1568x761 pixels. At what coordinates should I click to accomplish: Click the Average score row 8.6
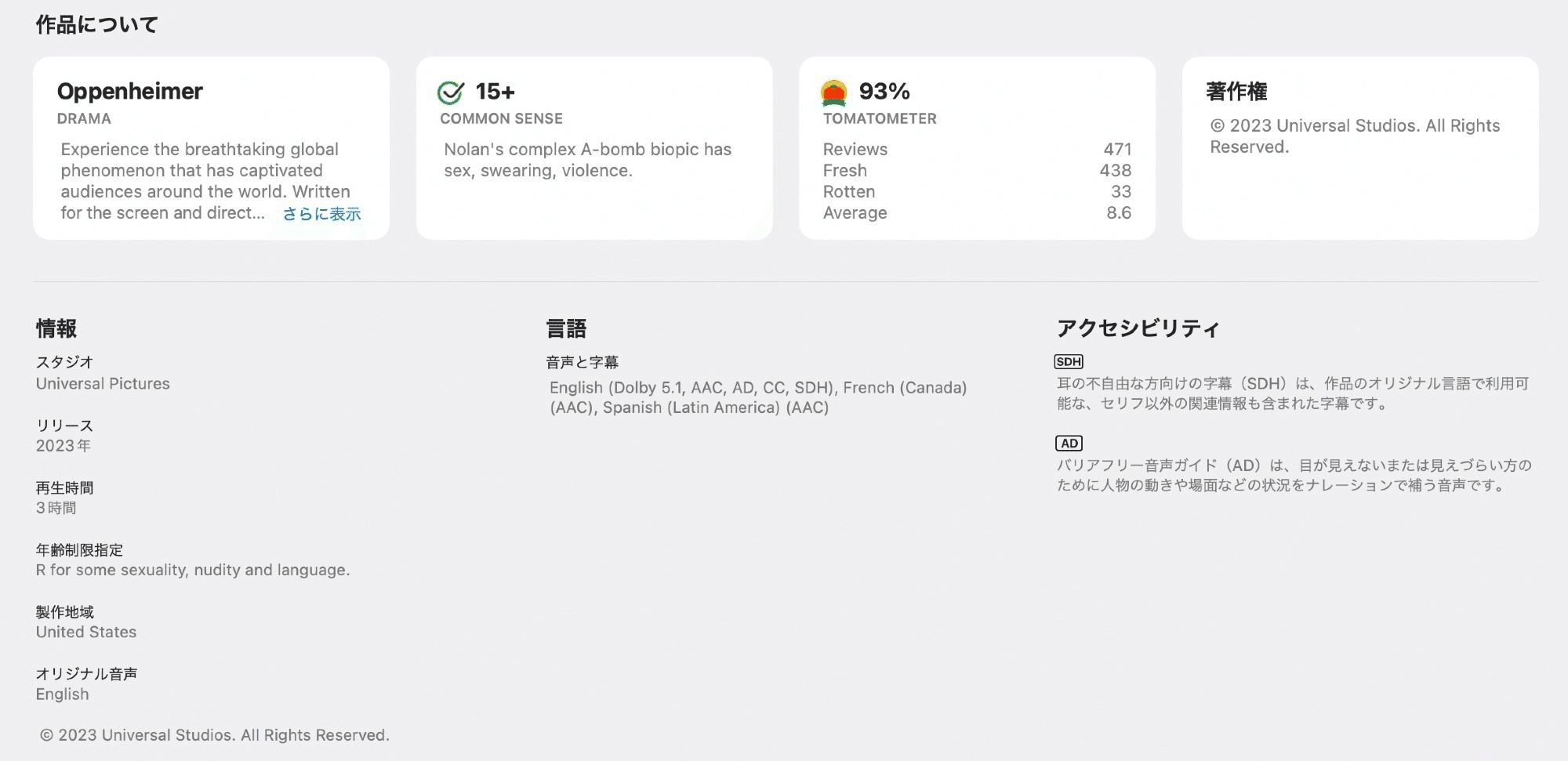[976, 212]
